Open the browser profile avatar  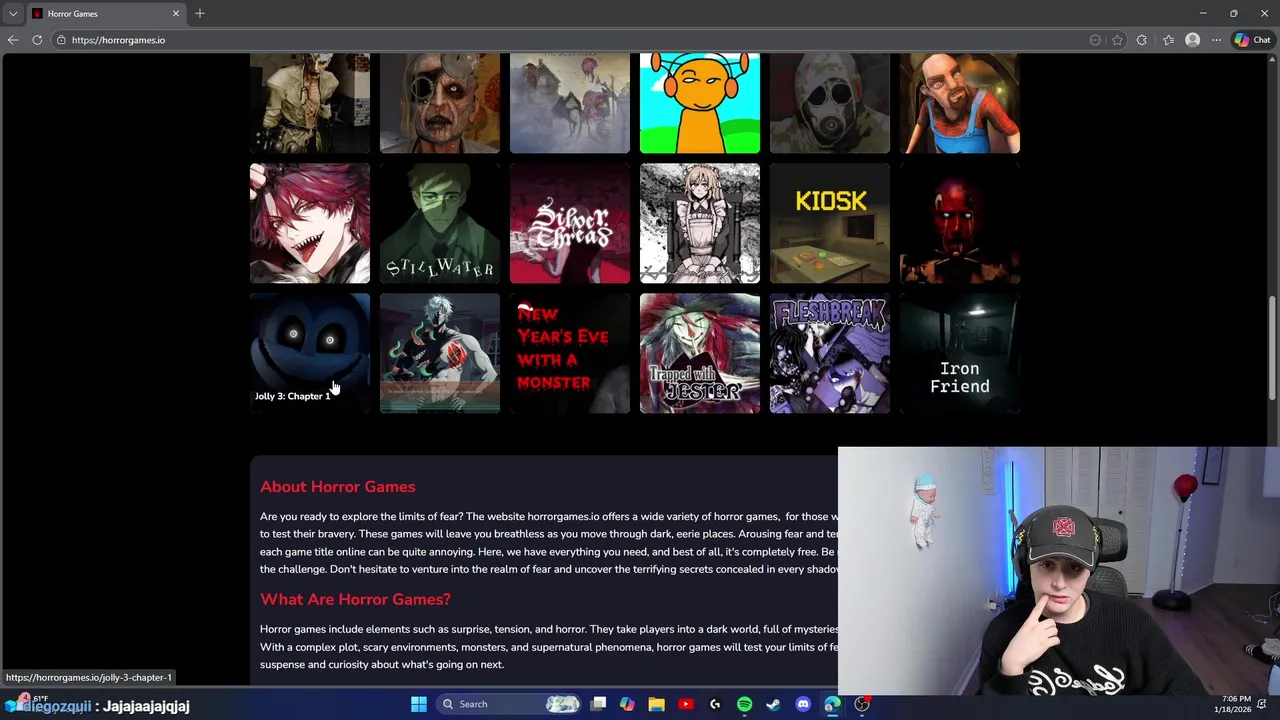coord(1192,40)
